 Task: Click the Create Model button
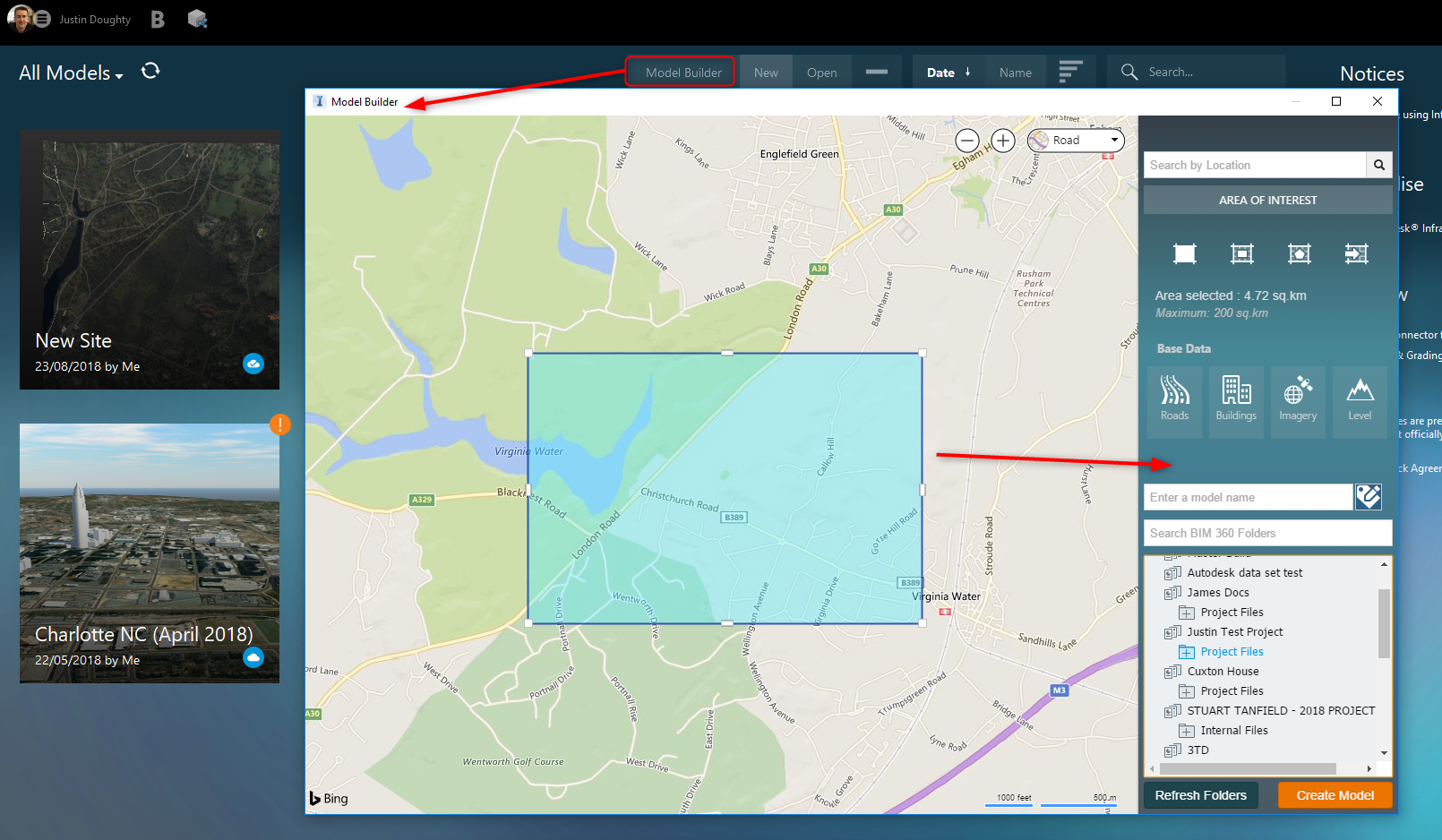pos(1335,795)
